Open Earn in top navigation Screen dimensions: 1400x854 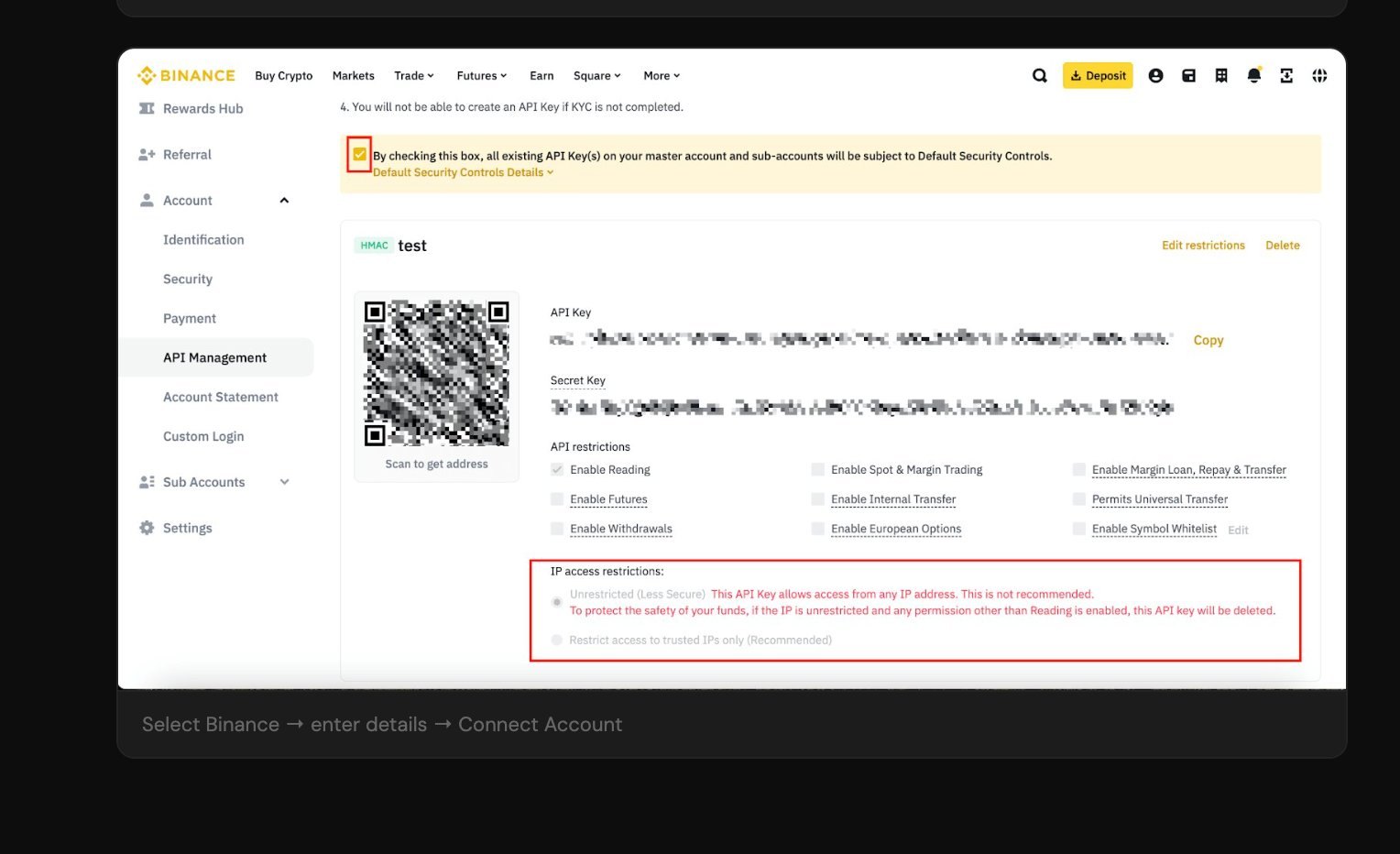(541, 75)
